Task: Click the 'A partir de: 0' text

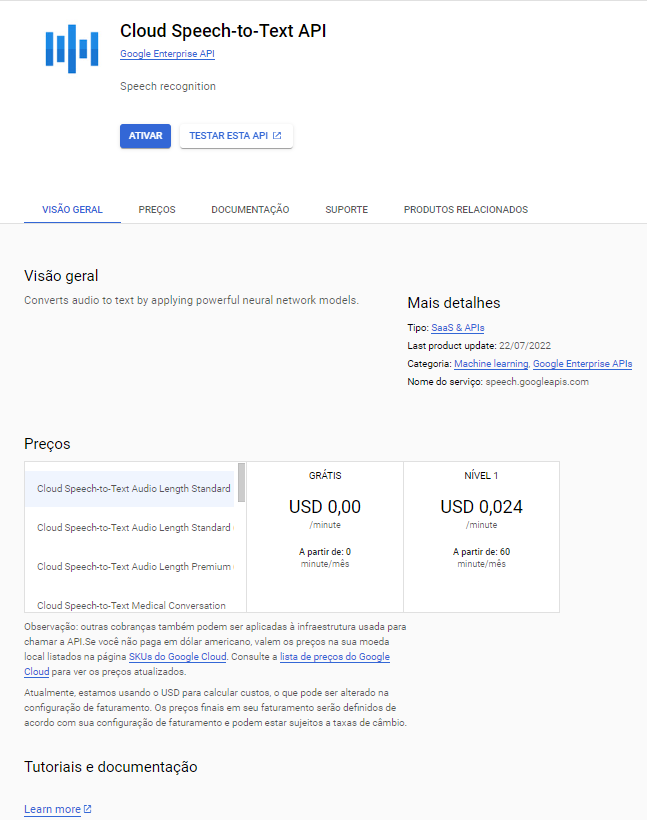Action: 325,552
